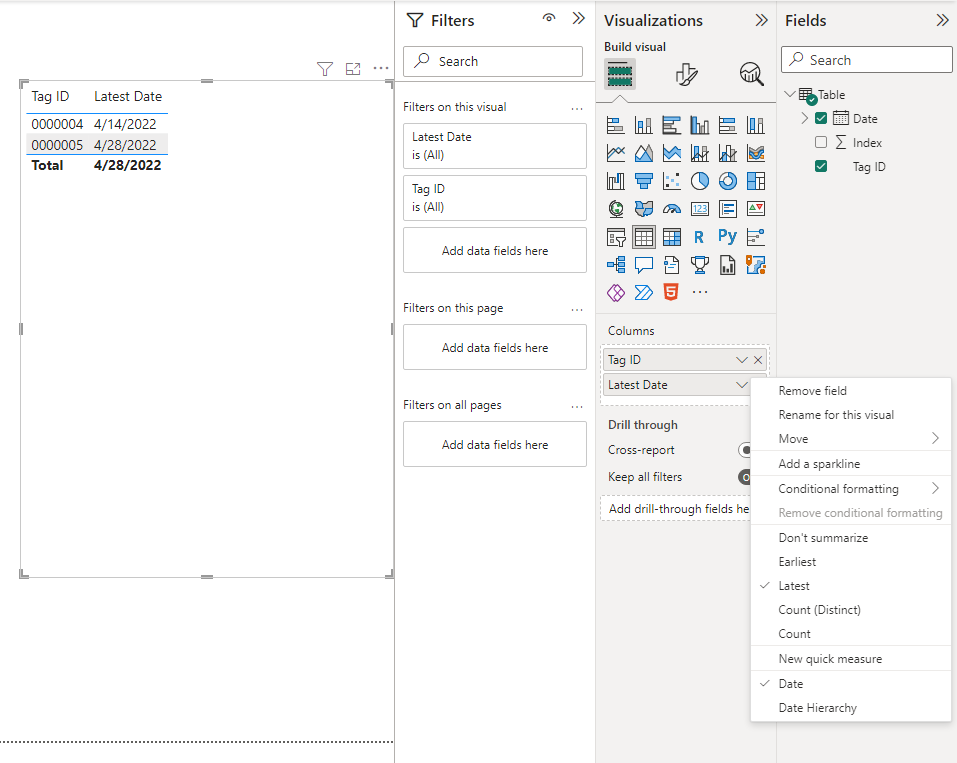The image size is (957, 763).
Task: Collapse the Fields pane
Action: (942, 20)
